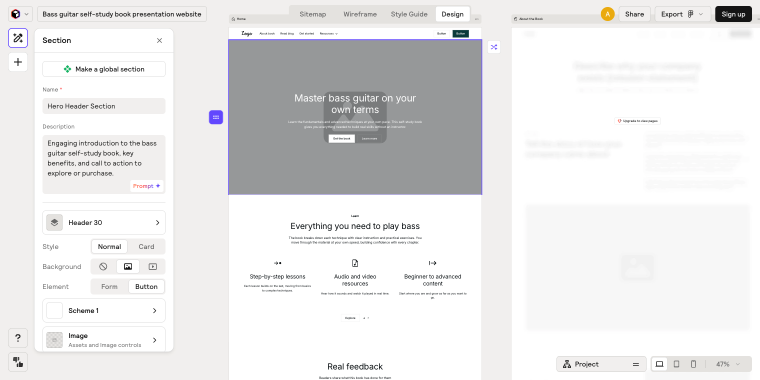Choose image background option

tap(128, 267)
